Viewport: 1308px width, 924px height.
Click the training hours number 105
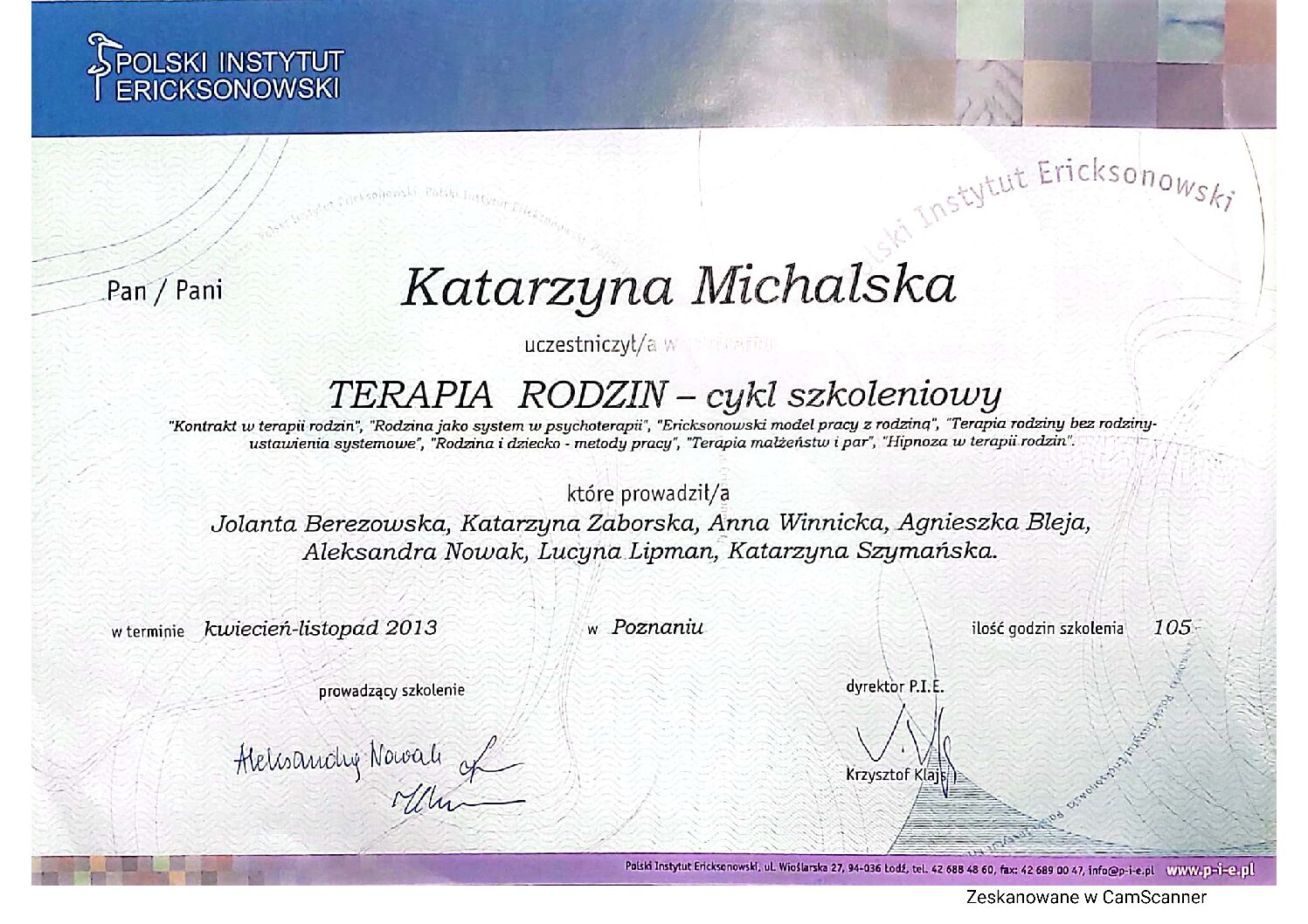tap(1172, 627)
